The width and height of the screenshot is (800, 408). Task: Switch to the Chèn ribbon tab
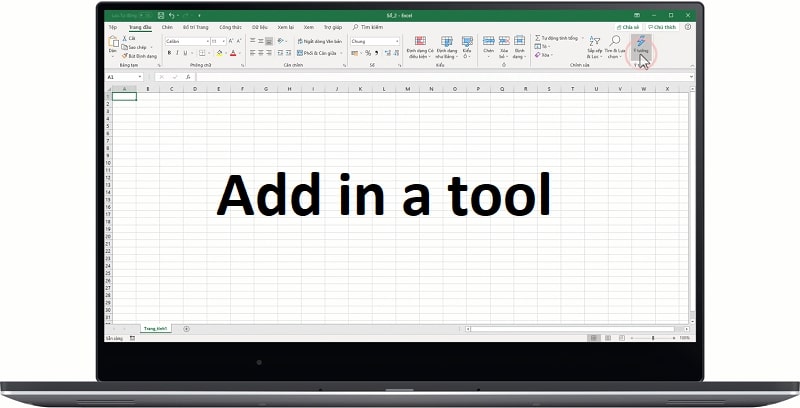167,27
